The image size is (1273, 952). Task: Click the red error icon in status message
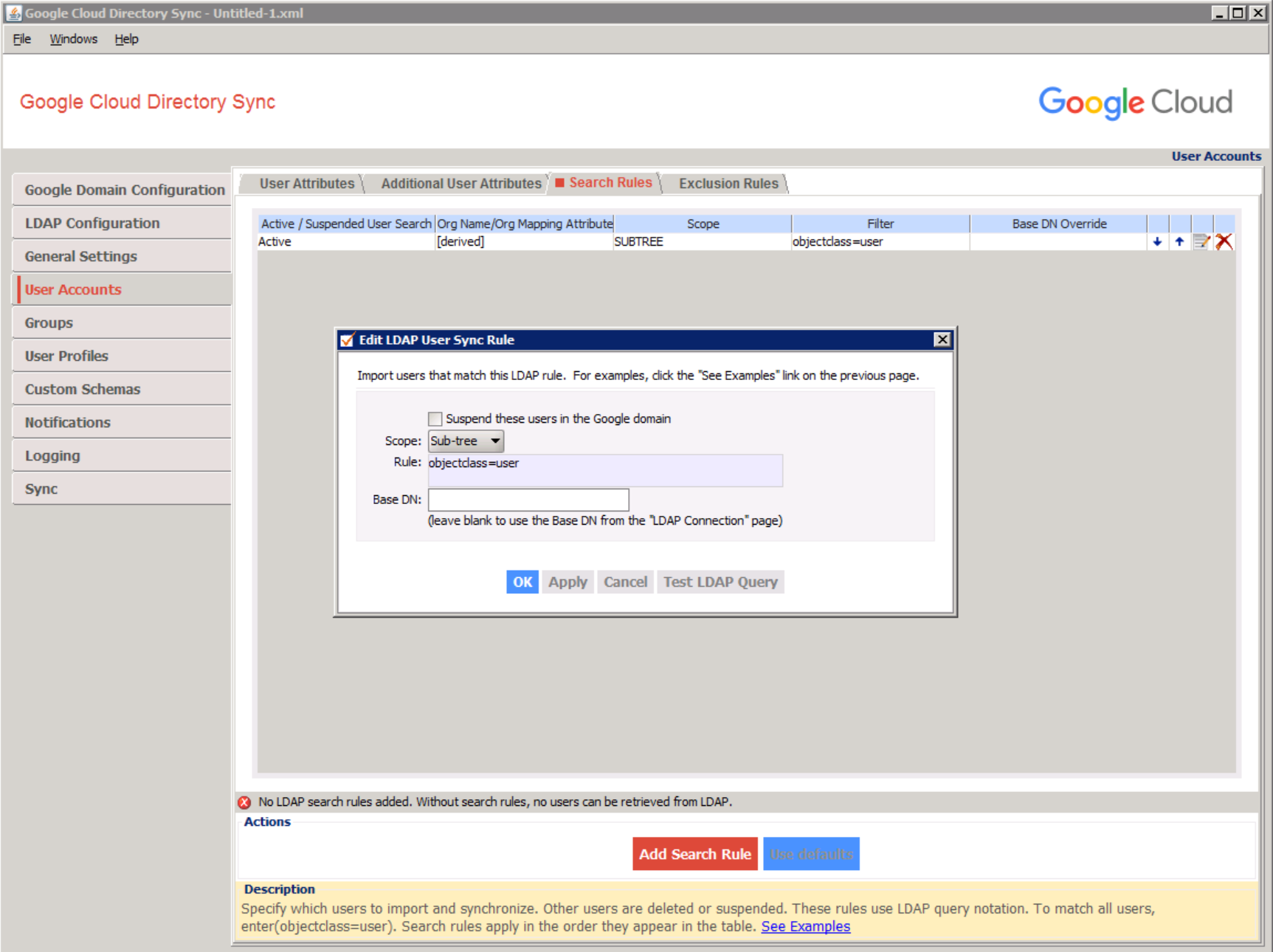[x=245, y=802]
